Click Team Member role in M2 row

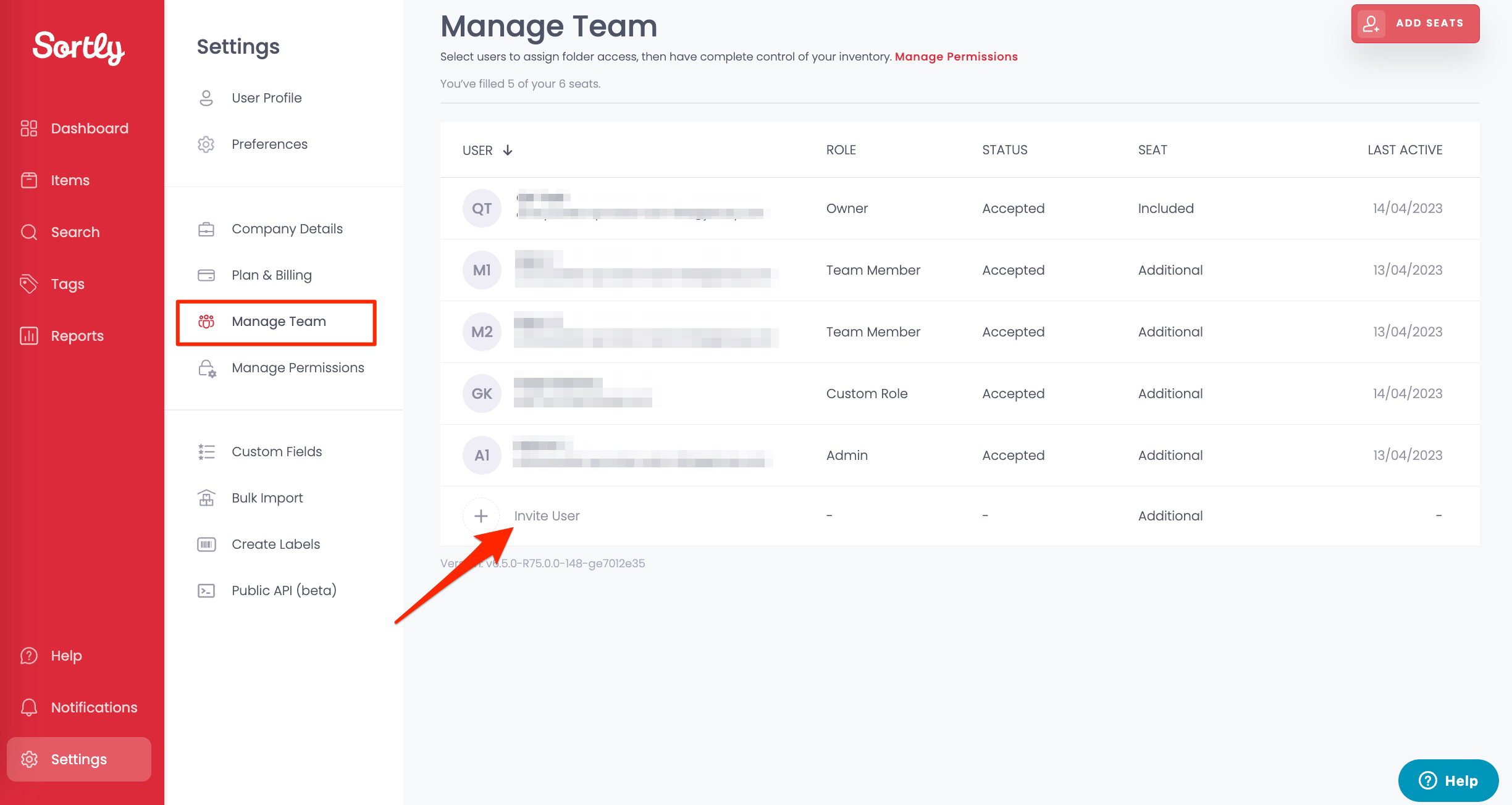tap(873, 332)
